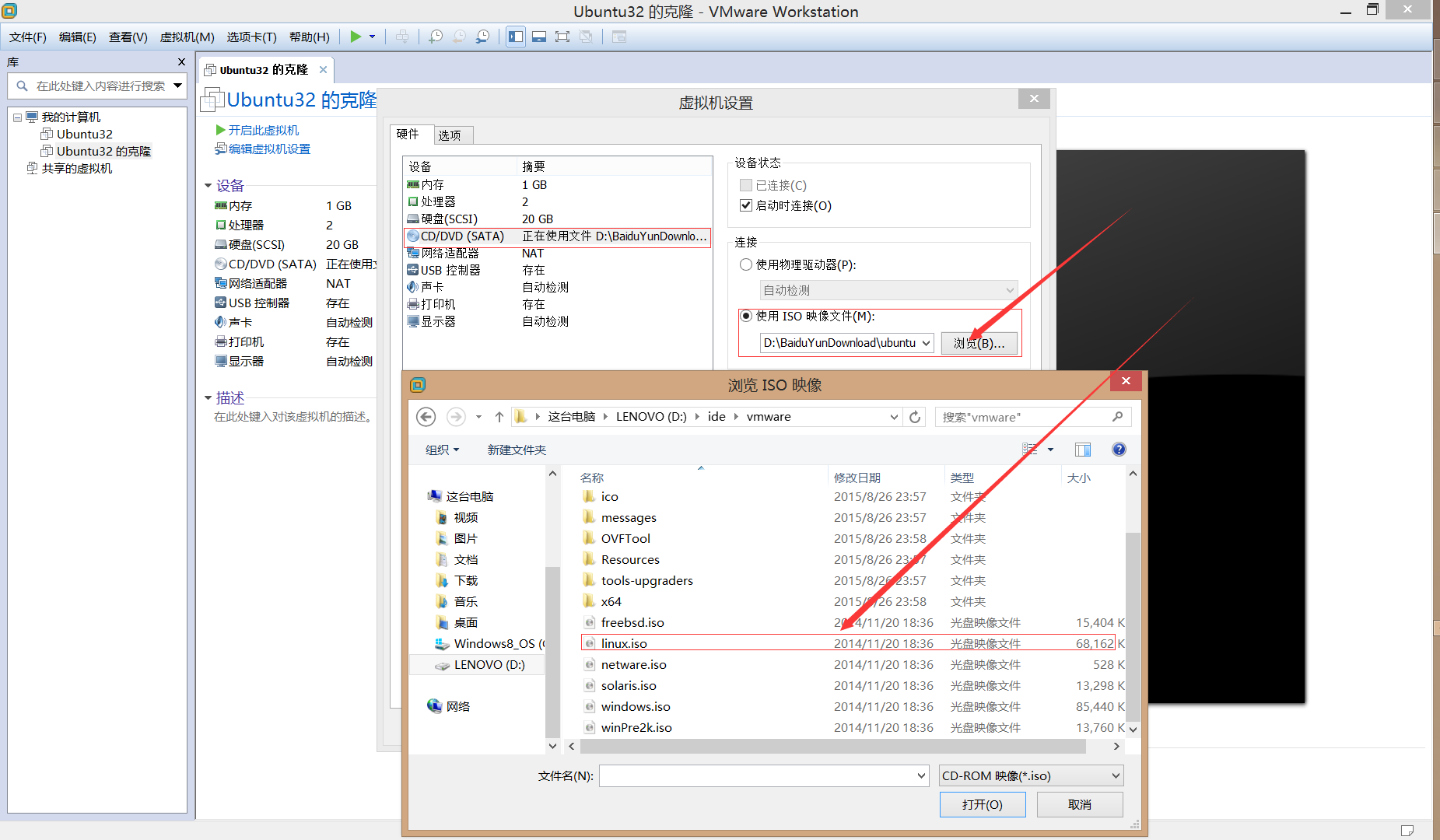Open the ISO image path combo box
1440x840 pixels.
pyautogui.click(x=926, y=343)
